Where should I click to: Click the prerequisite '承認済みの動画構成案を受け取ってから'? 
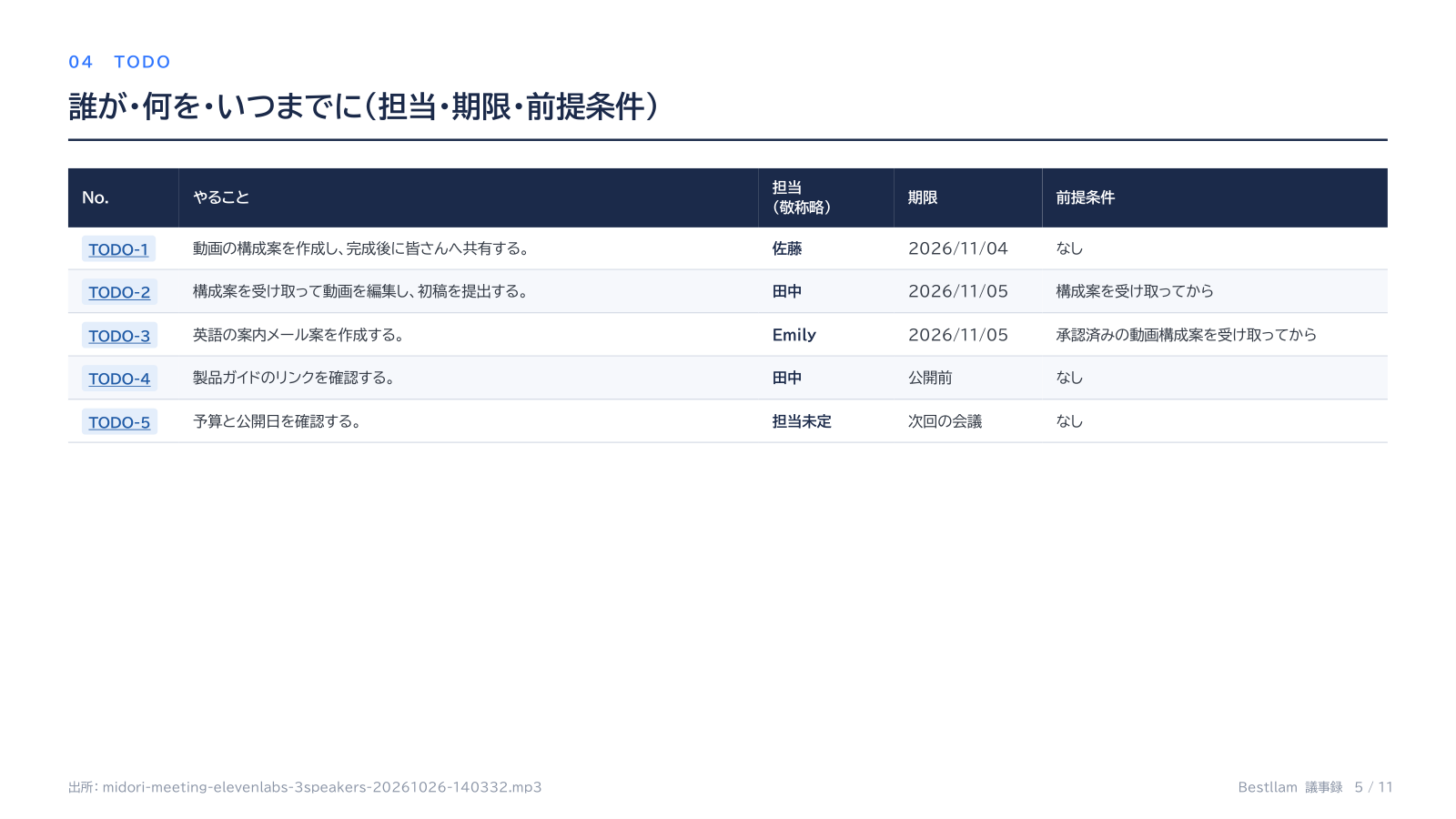pyautogui.click(x=1187, y=335)
